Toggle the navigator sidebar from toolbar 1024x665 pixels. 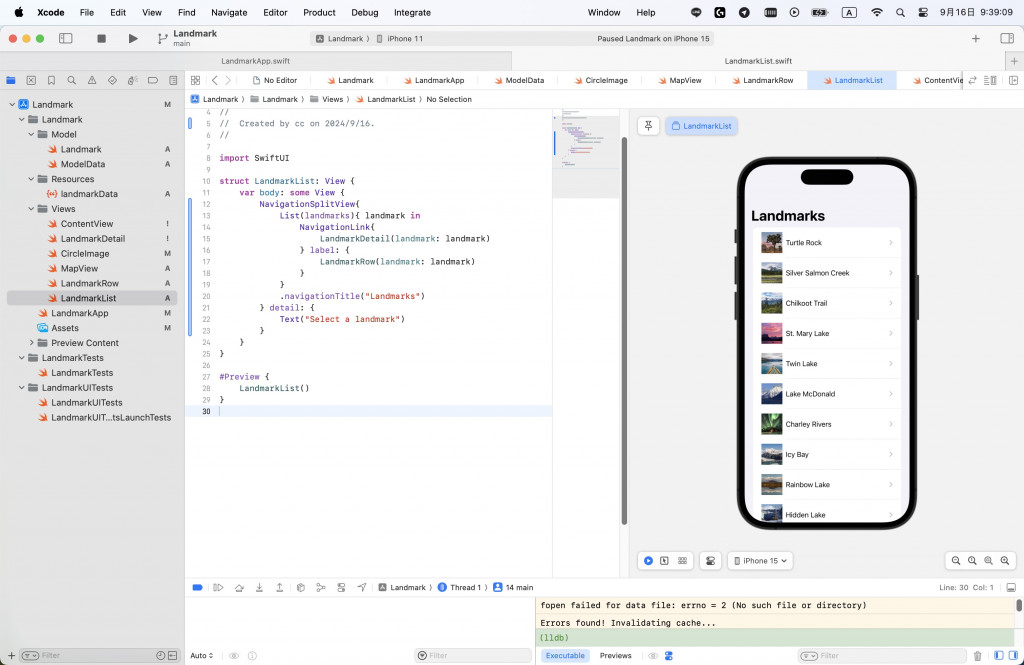point(66,39)
